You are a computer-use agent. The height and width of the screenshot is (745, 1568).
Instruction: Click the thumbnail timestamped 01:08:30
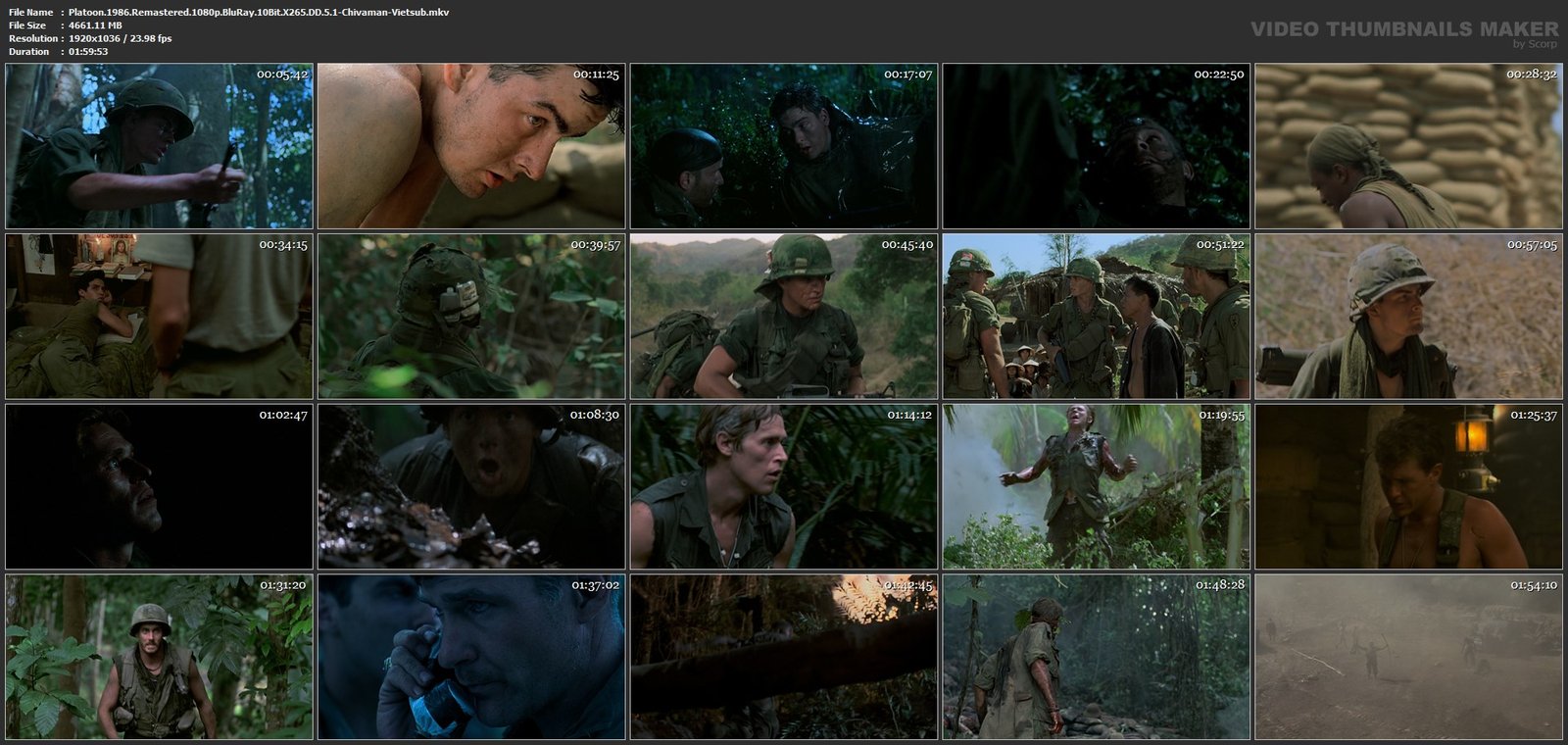(x=471, y=486)
